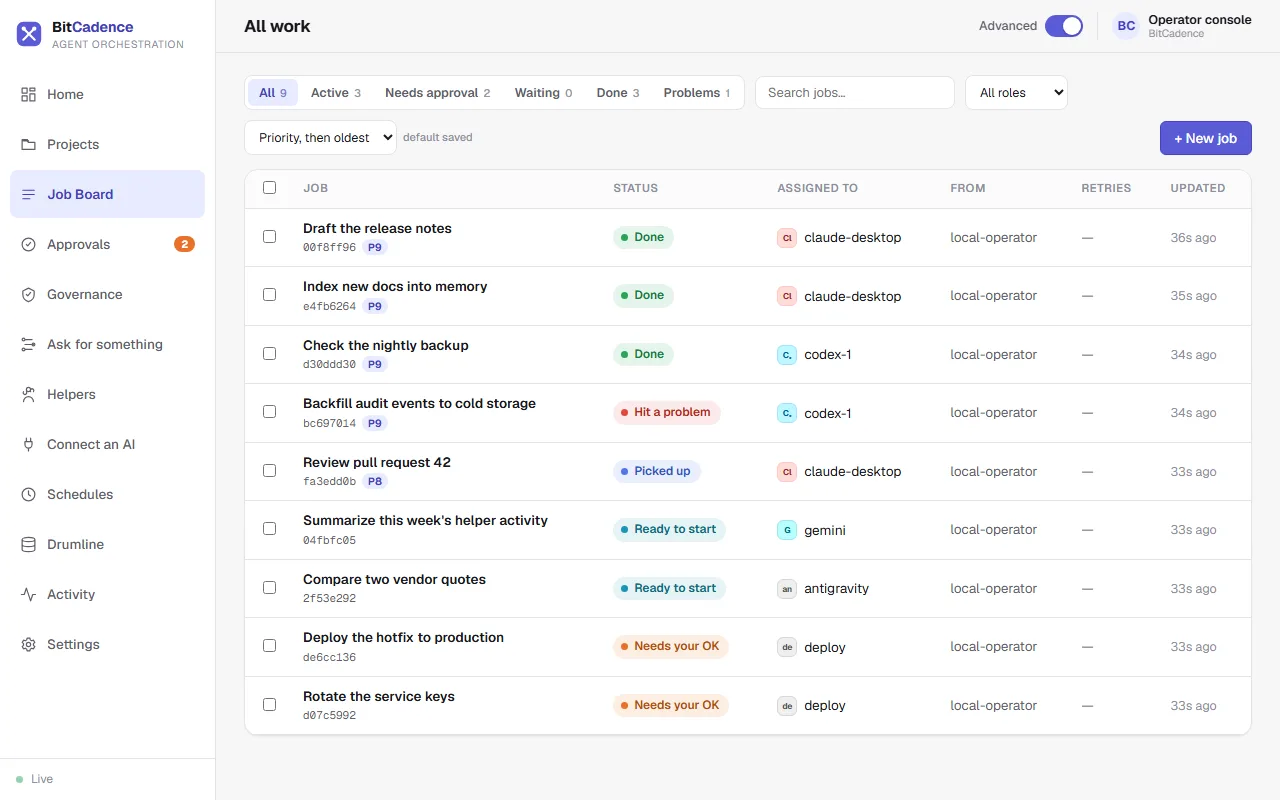Switch to the Done tab
The image size is (1280, 800).
pos(618,93)
